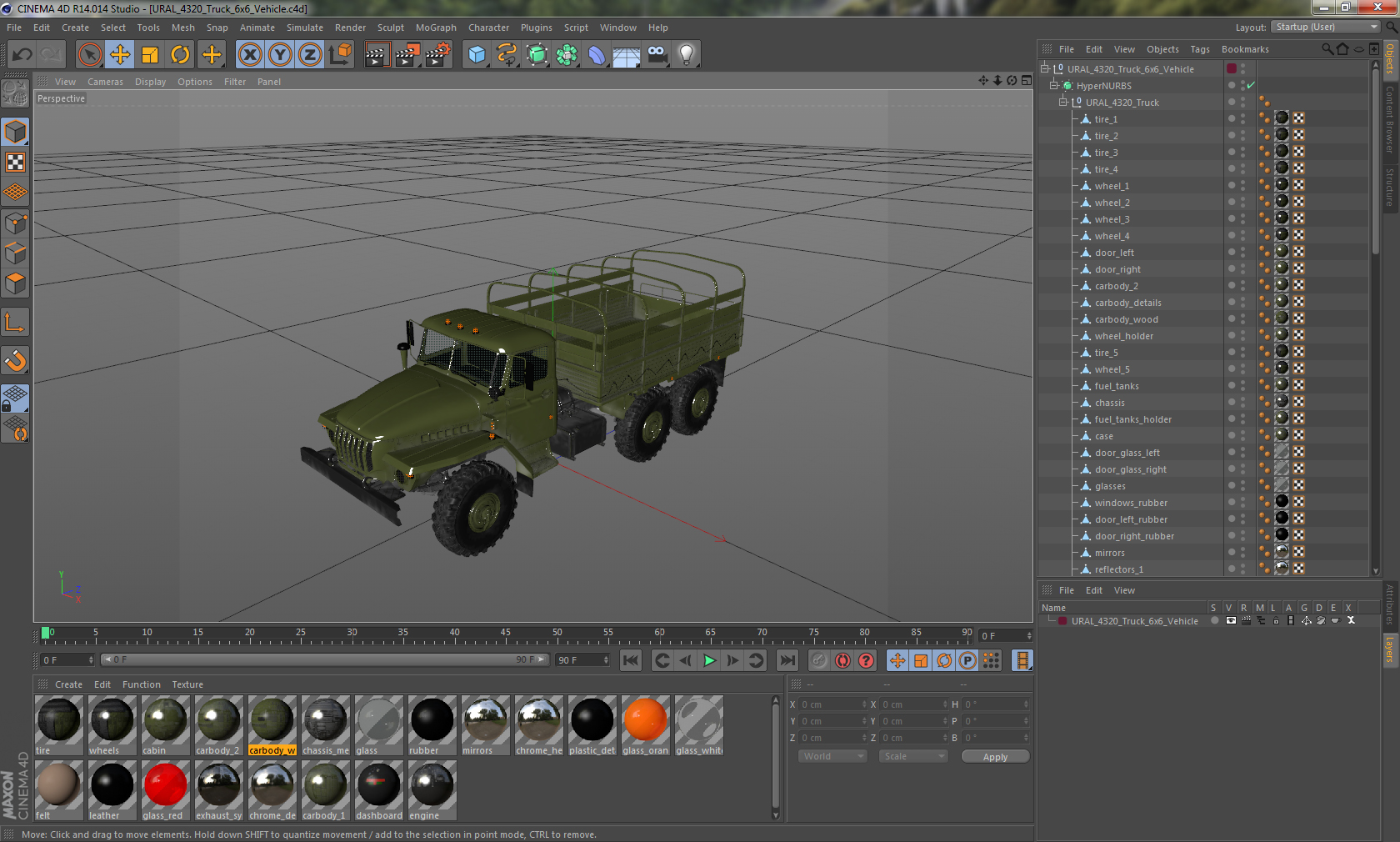
Task: Select the carbody_wood object row
Action: click(1126, 319)
